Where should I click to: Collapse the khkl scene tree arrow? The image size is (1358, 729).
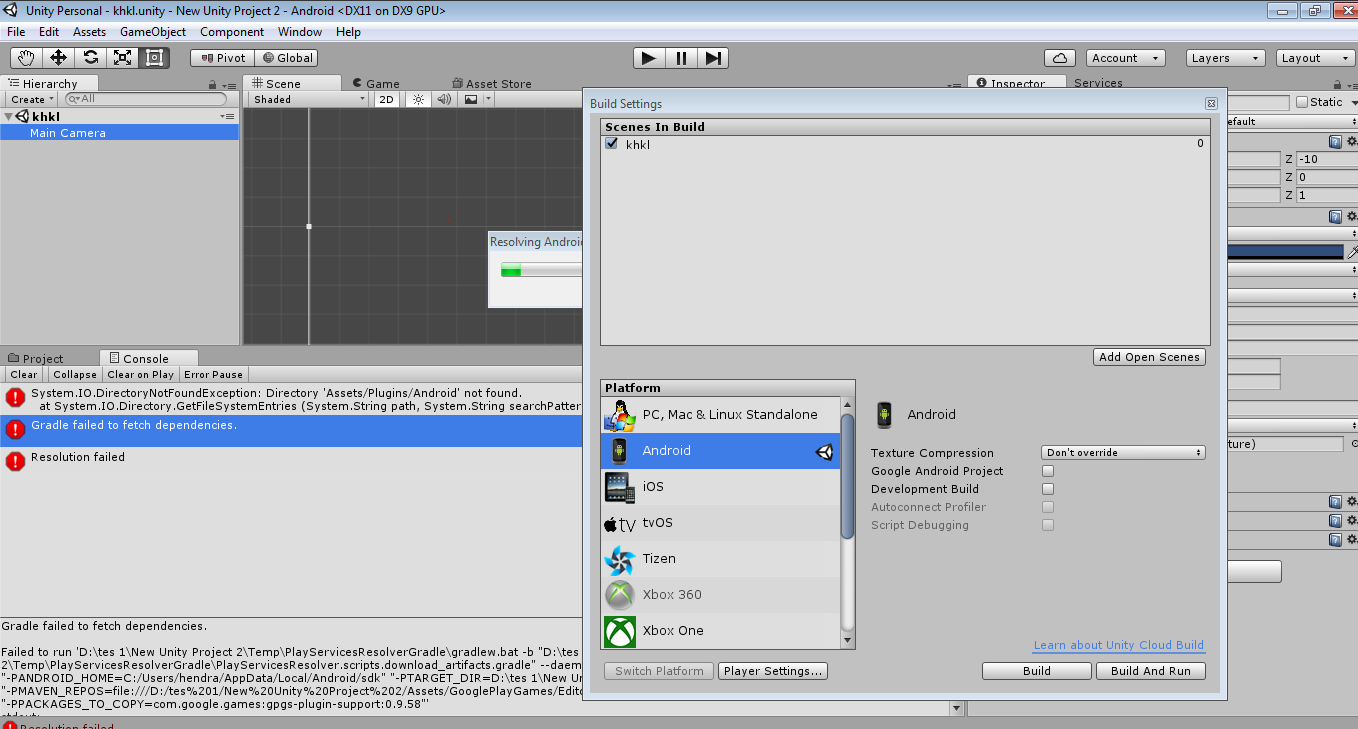tap(9, 117)
